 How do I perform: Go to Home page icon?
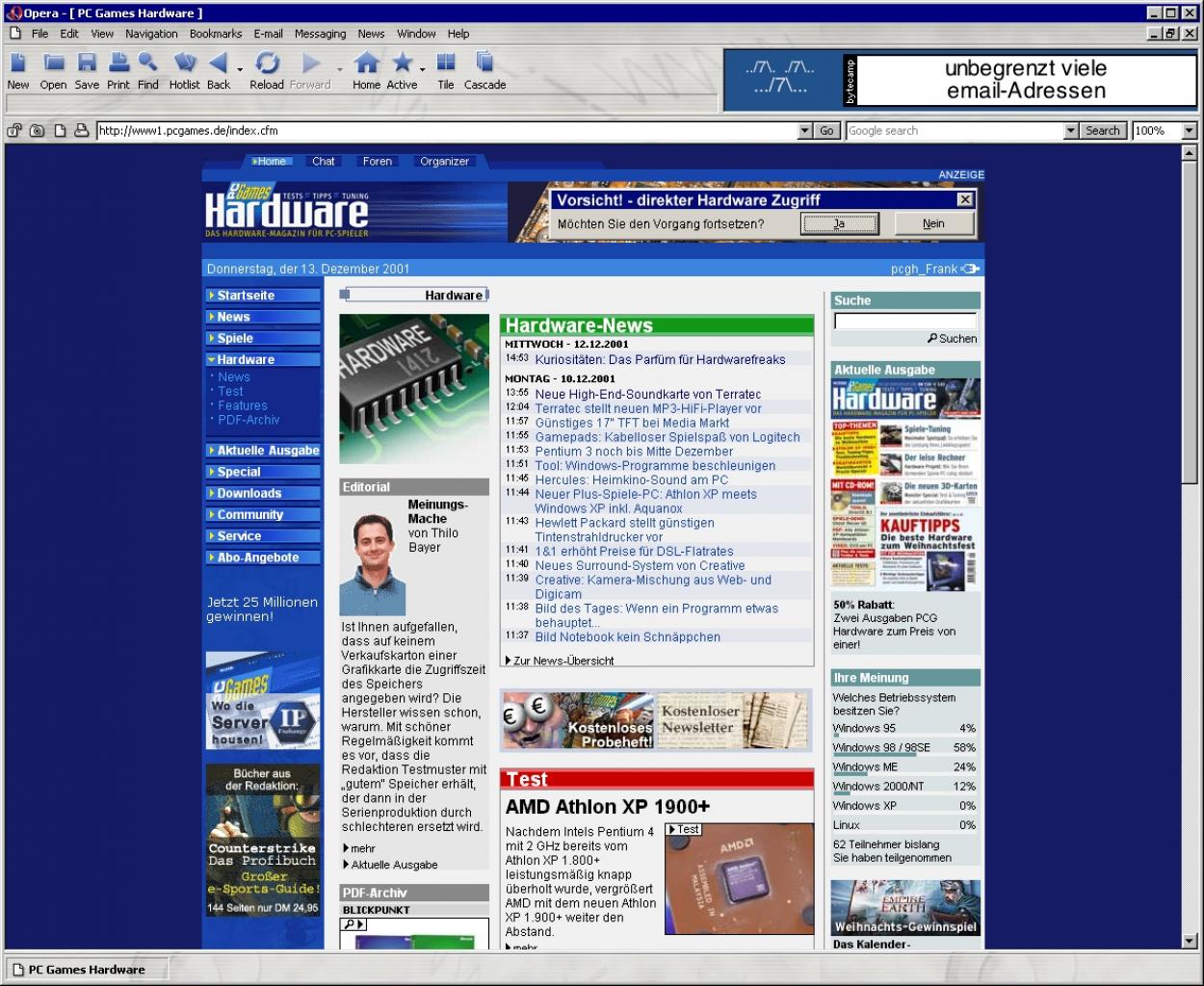pos(366,64)
